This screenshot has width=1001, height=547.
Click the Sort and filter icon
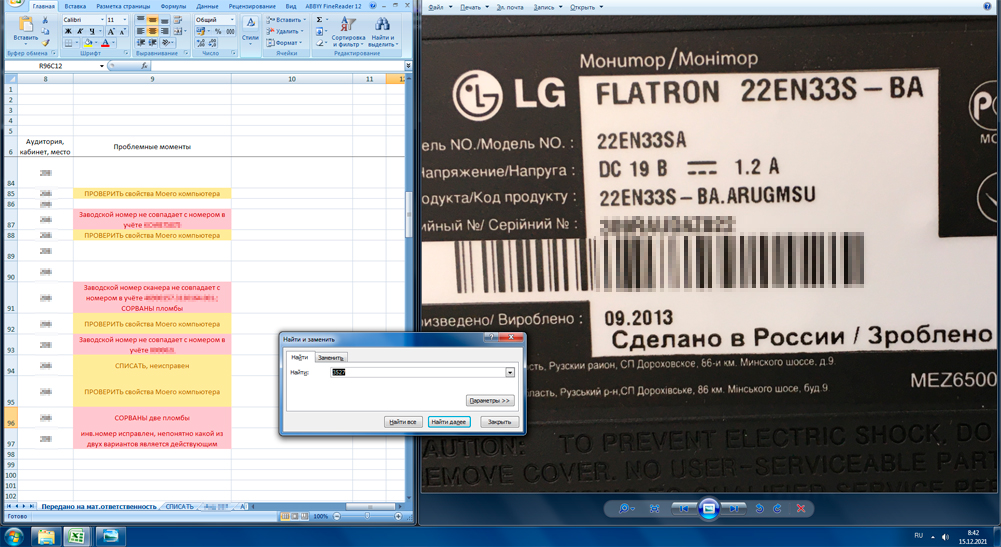(347, 24)
